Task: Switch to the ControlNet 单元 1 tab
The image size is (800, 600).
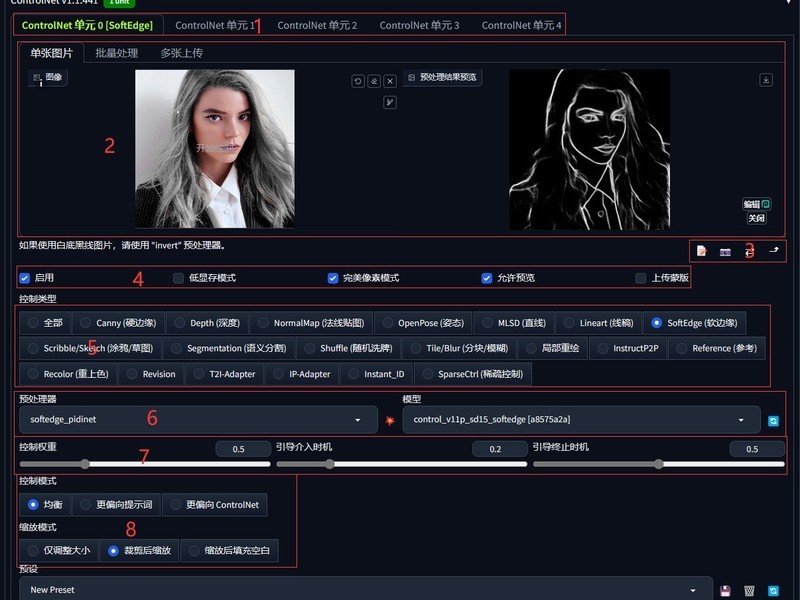Action: point(215,25)
